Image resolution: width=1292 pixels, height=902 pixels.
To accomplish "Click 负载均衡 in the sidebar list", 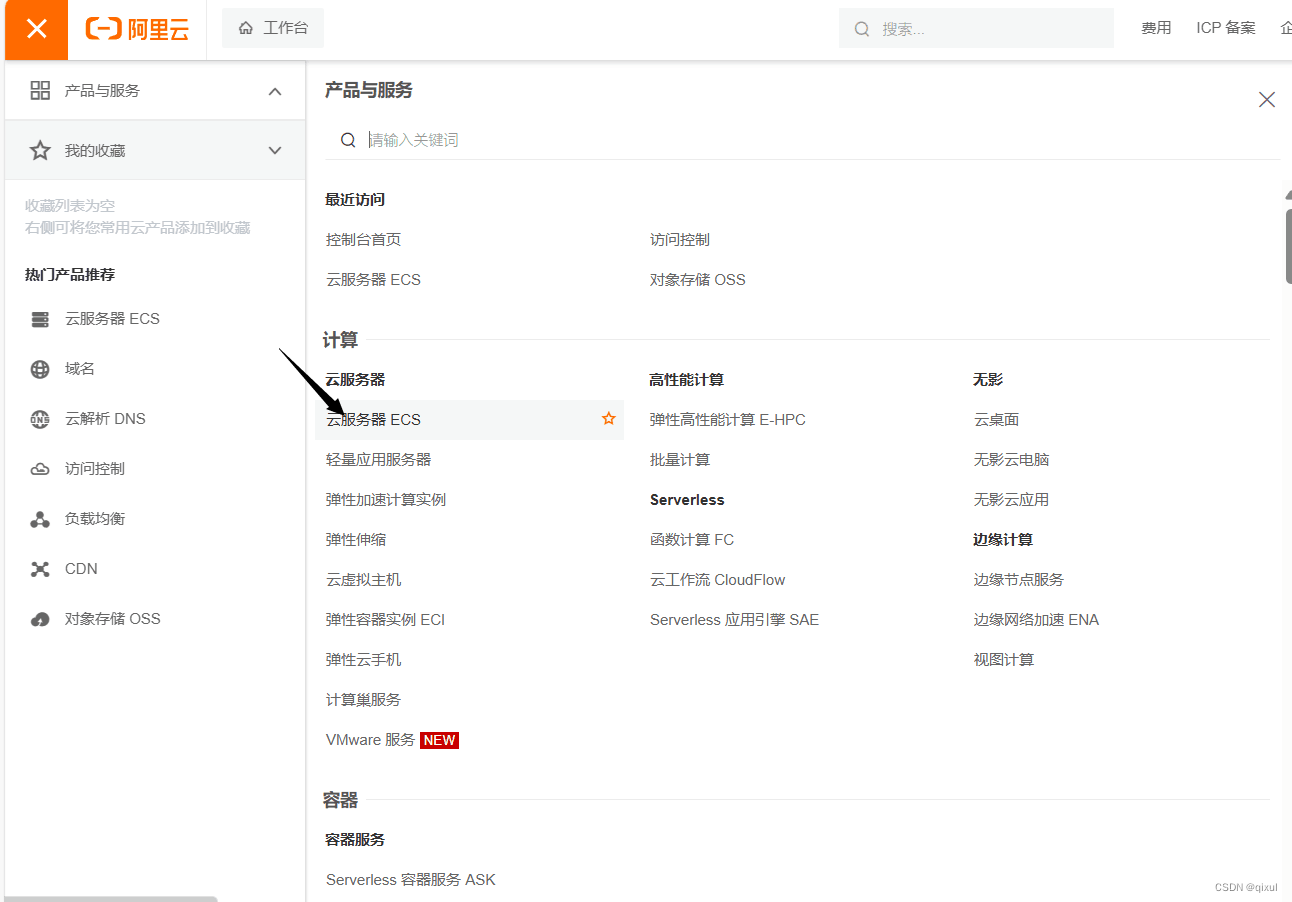I will tap(95, 519).
